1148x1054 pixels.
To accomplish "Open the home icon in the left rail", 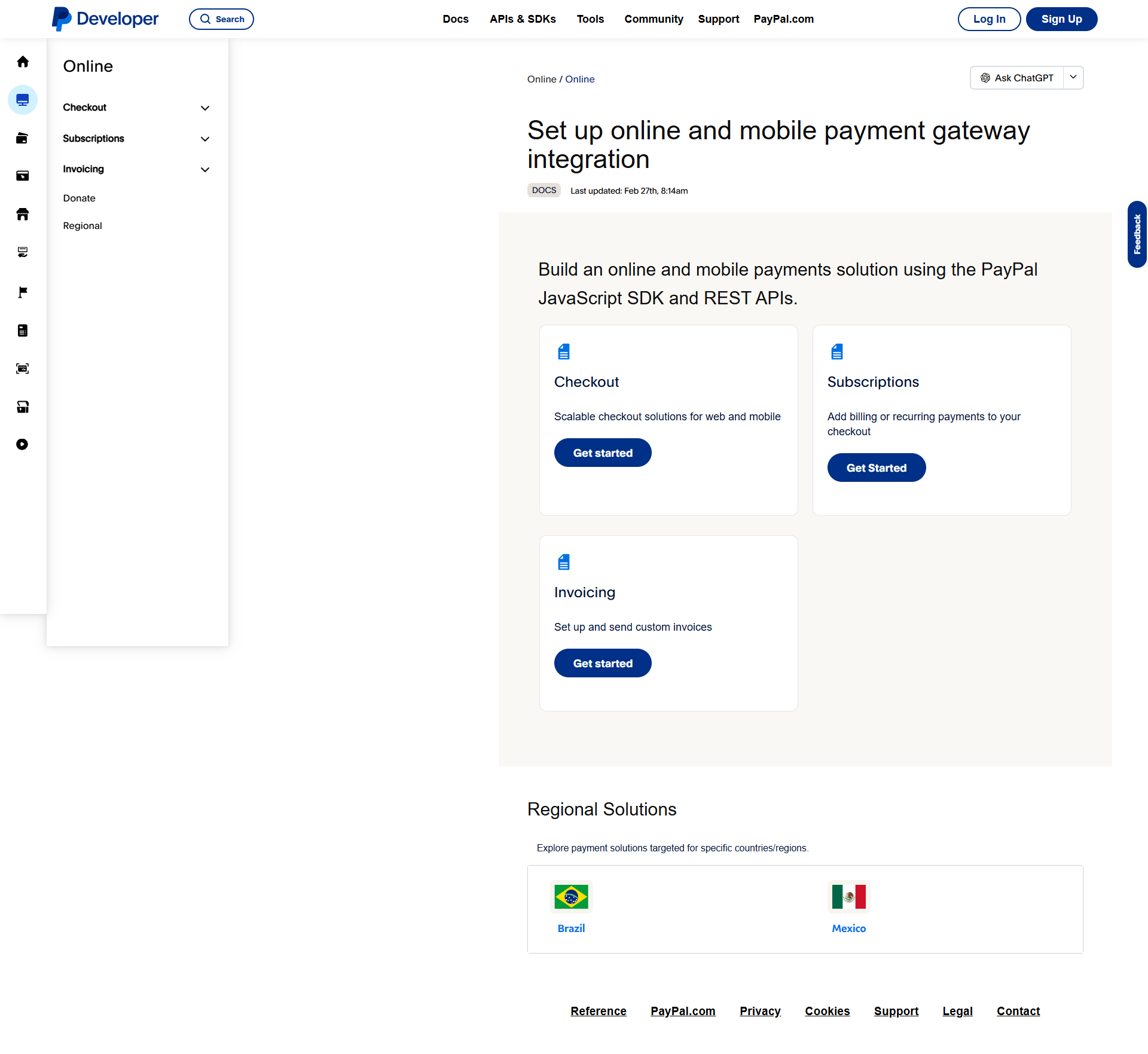I will pyautogui.click(x=23, y=62).
